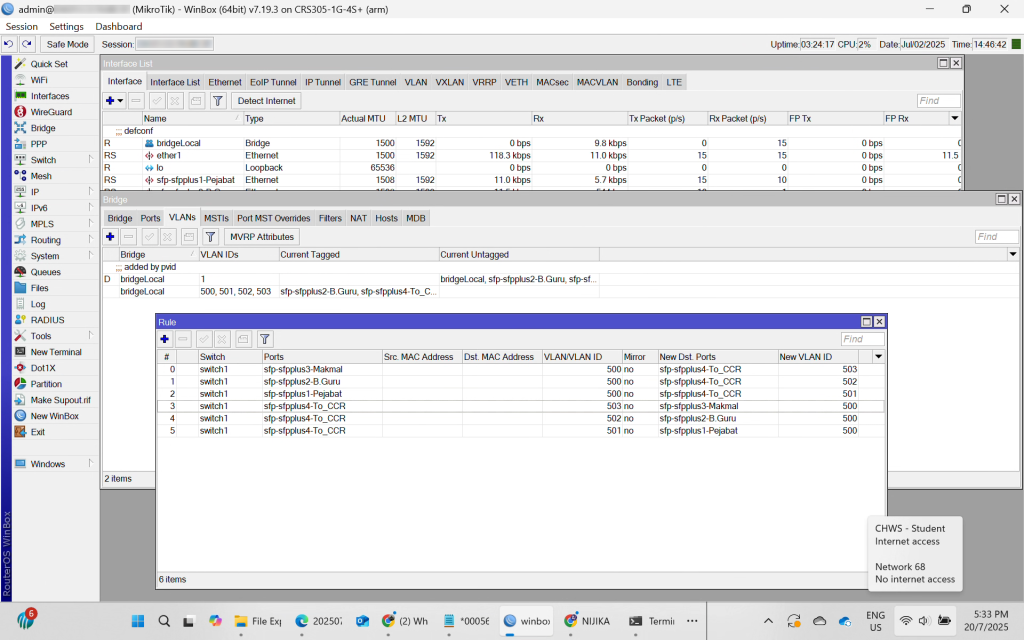Open the WireGuard sidebar icon
The image size is (1024, 640).
pyautogui.click(x=21, y=112)
